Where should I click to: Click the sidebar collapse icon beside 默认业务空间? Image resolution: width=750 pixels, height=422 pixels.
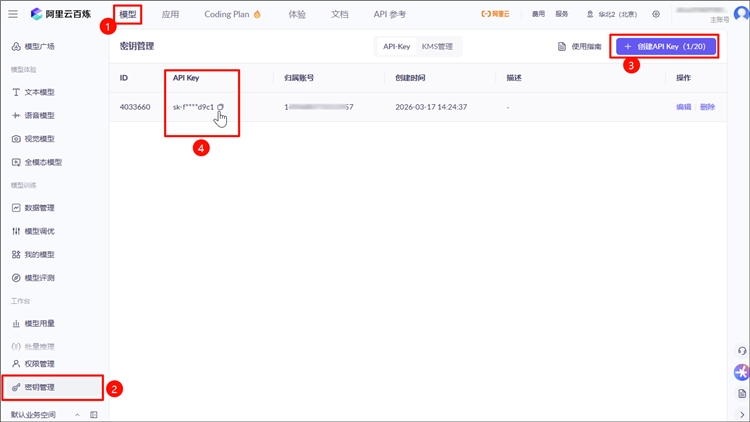94,415
